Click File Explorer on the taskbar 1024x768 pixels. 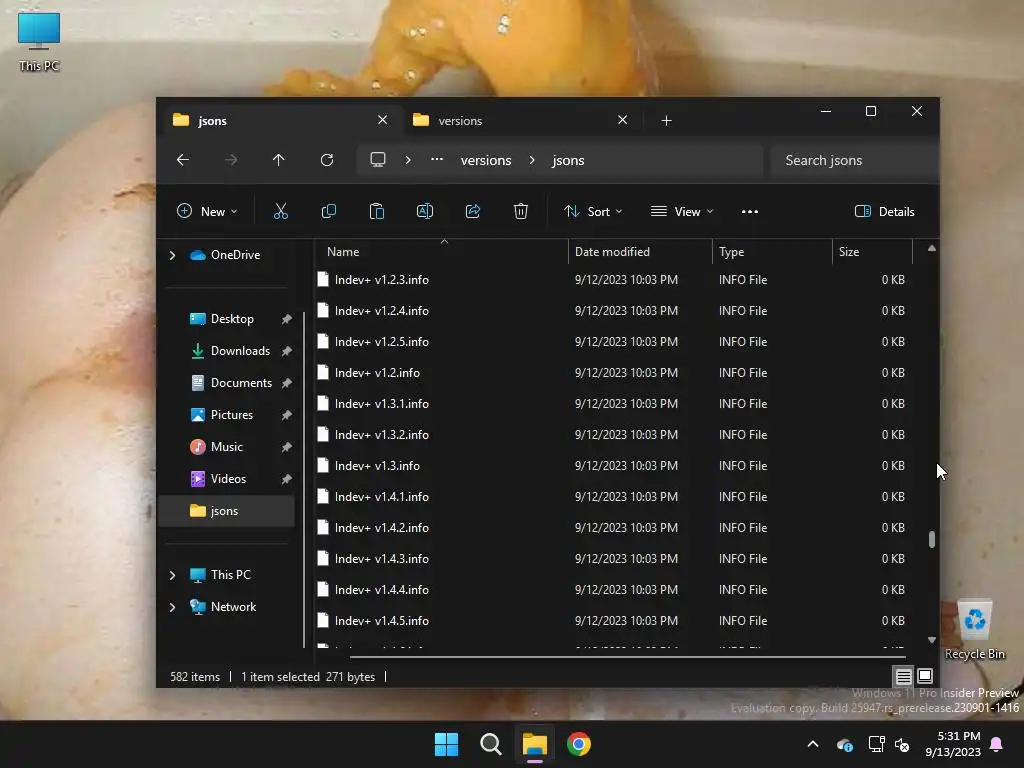[535, 744]
